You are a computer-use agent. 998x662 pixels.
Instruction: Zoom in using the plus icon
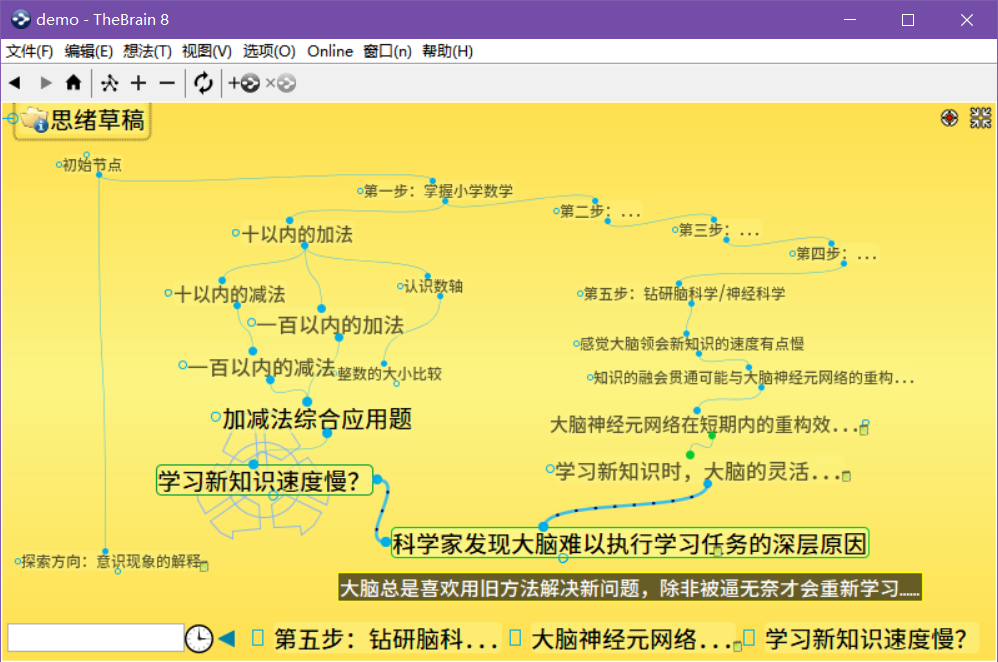tap(138, 82)
